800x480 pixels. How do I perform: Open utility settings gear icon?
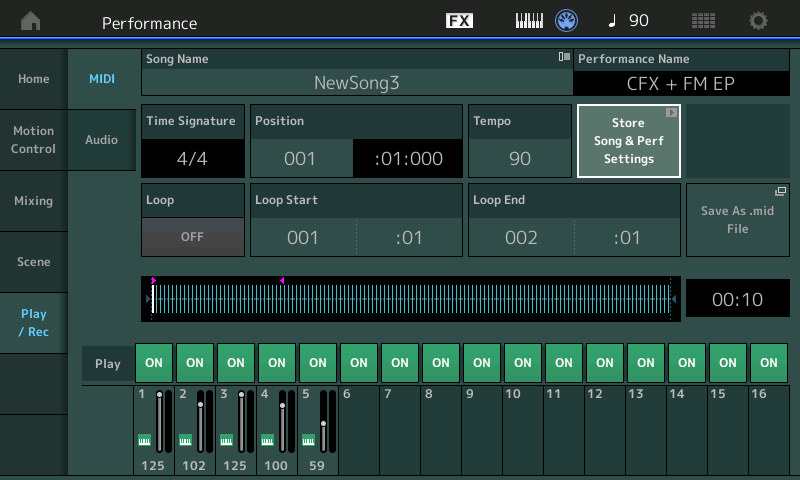point(759,21)
